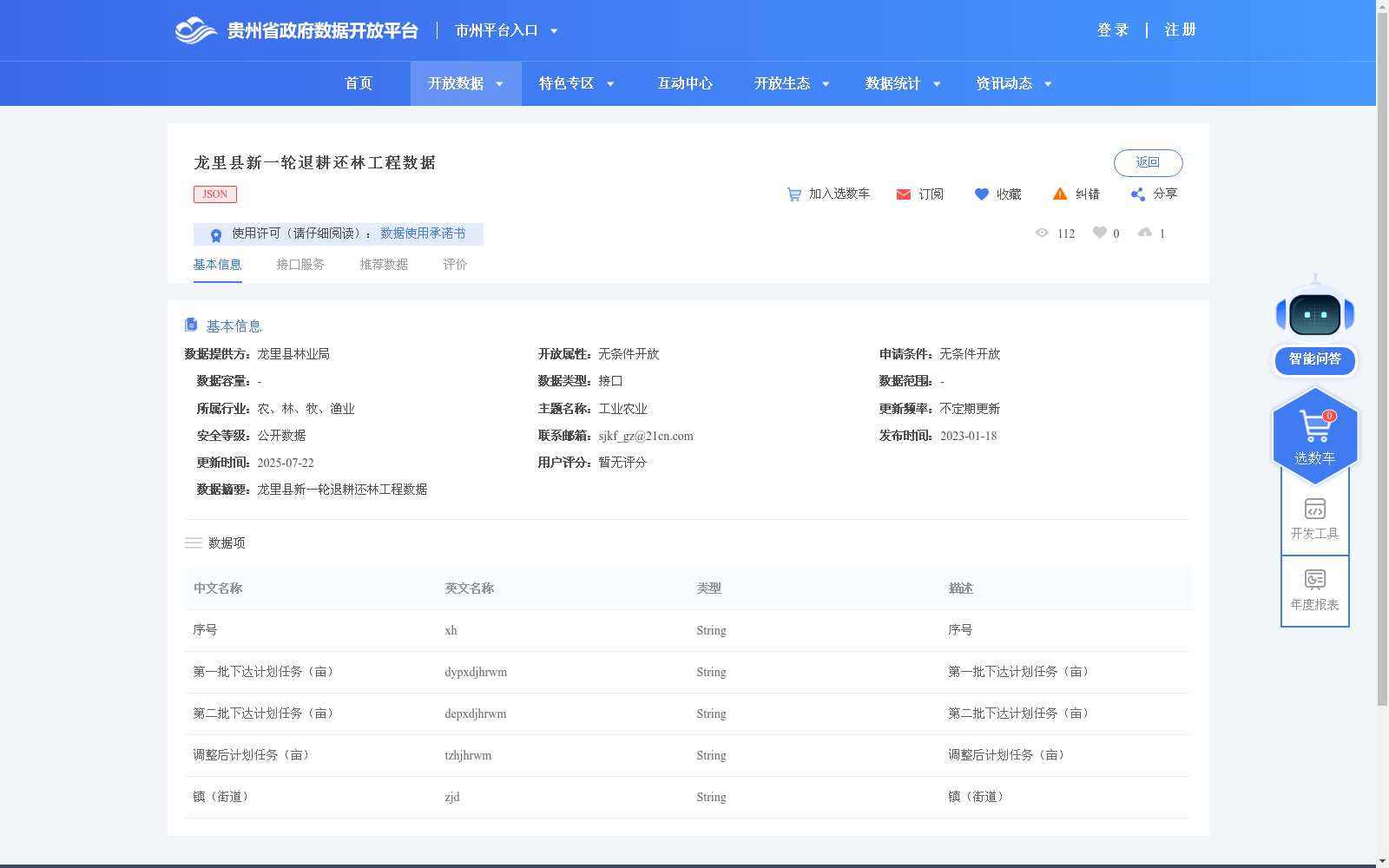Click the English name cell tzhjhrwm
The width and height of the screenshot is (1389, 868).
[468, 755]
